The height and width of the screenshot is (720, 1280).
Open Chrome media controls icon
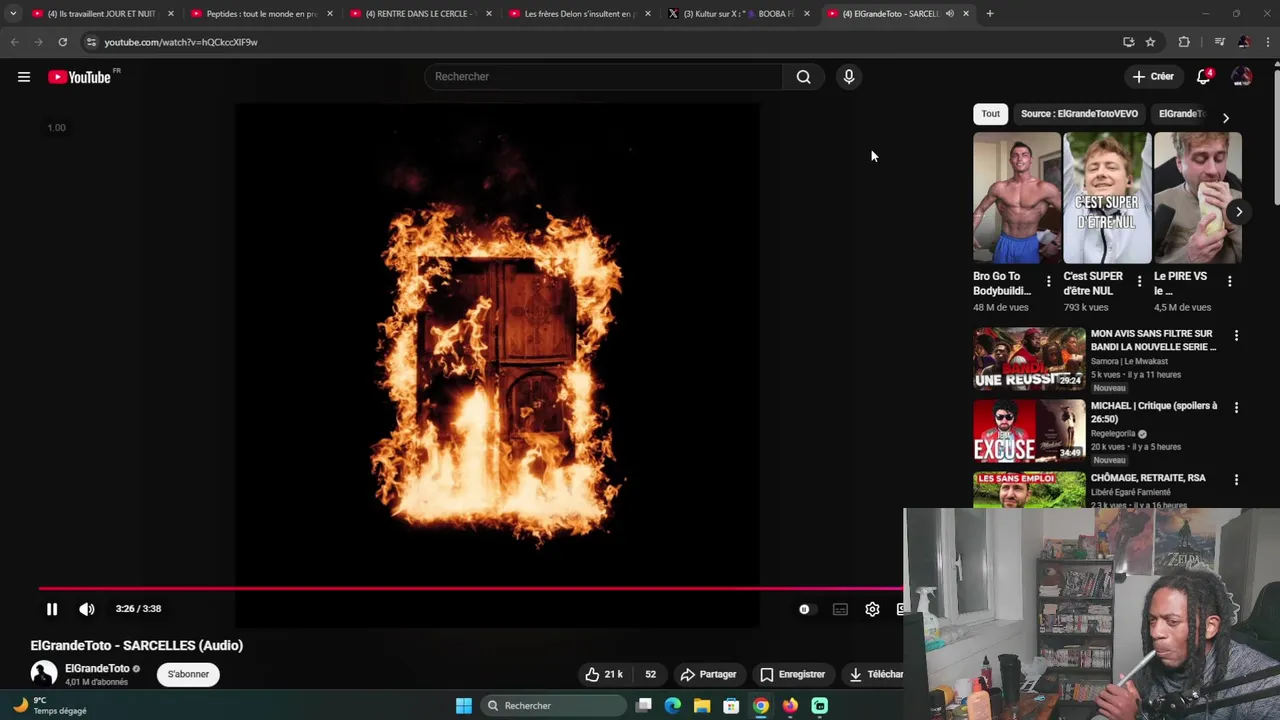1219,42
